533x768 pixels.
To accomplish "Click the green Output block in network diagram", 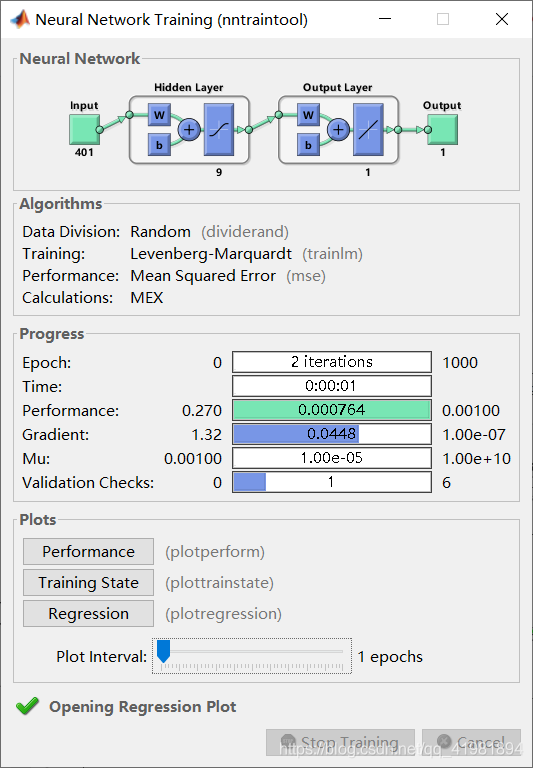I will (442, 129).
